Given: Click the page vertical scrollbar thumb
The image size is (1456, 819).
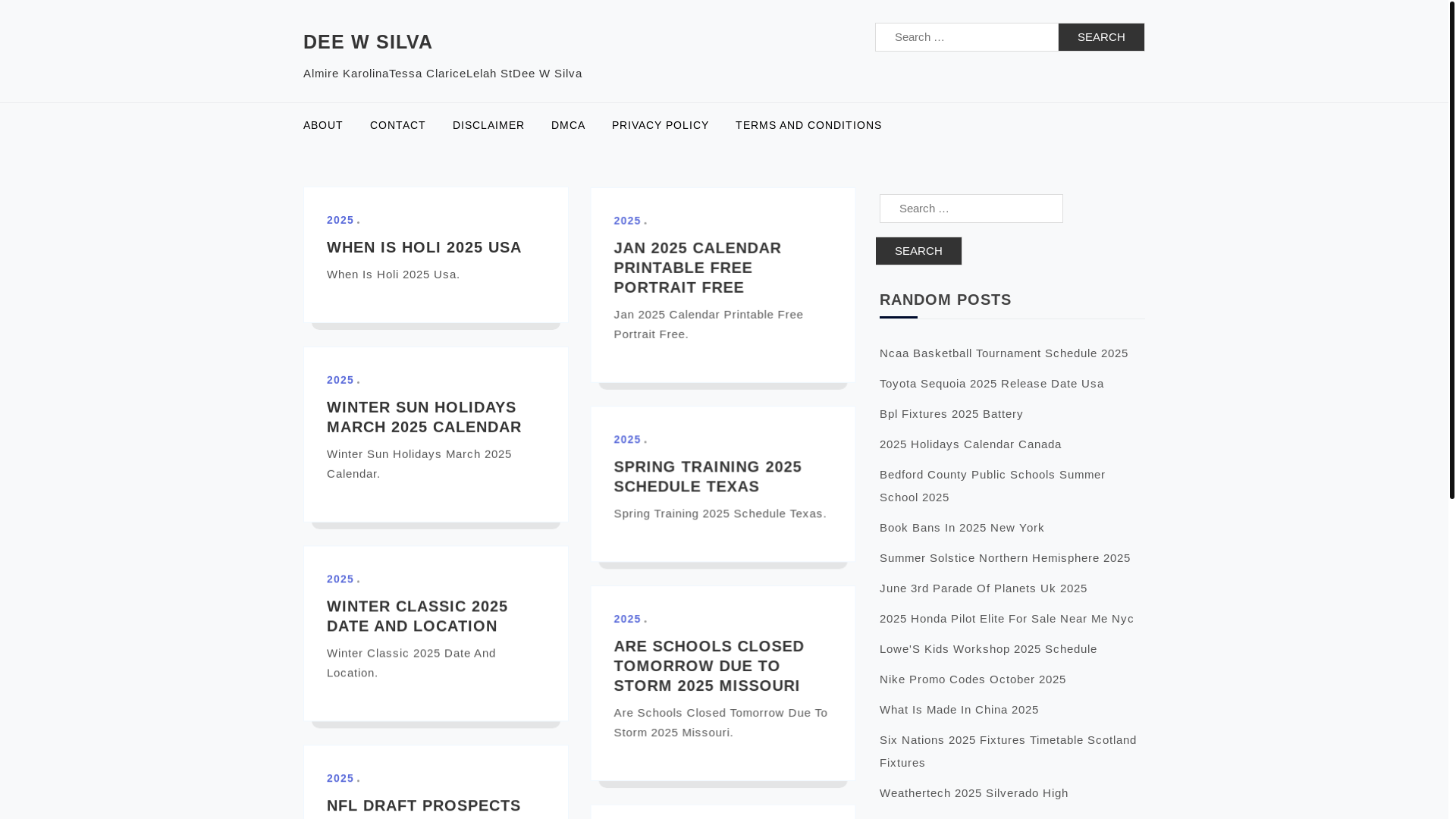Looking at the screenshot, I should tap(1451, 249).
